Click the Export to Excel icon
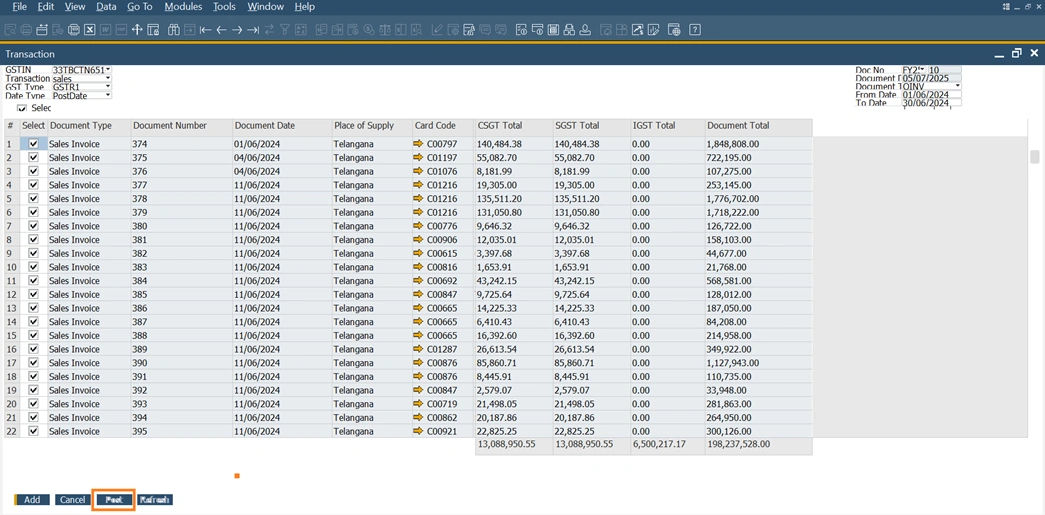Viewport: 1045px width, 515px height. pos(89,30)
